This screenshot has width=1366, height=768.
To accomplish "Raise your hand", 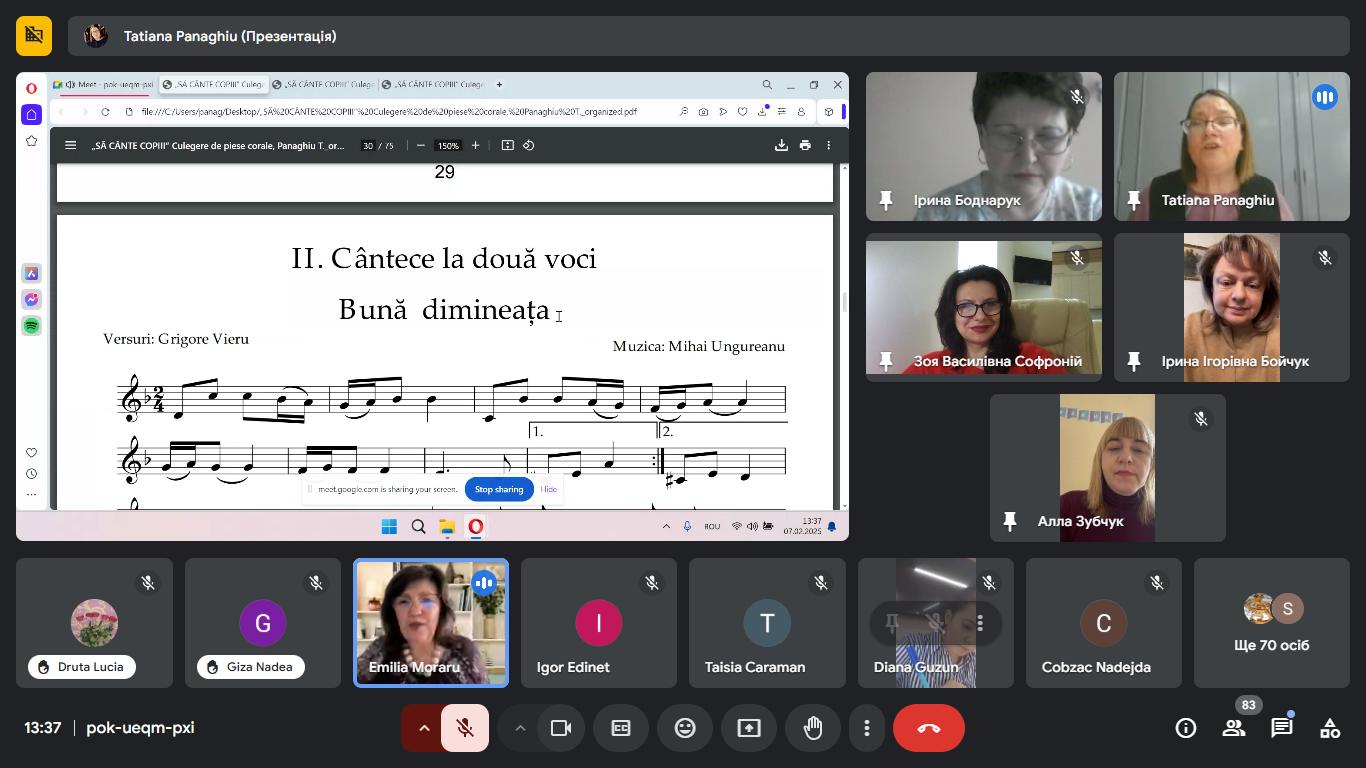I will (x=813, y=728).
